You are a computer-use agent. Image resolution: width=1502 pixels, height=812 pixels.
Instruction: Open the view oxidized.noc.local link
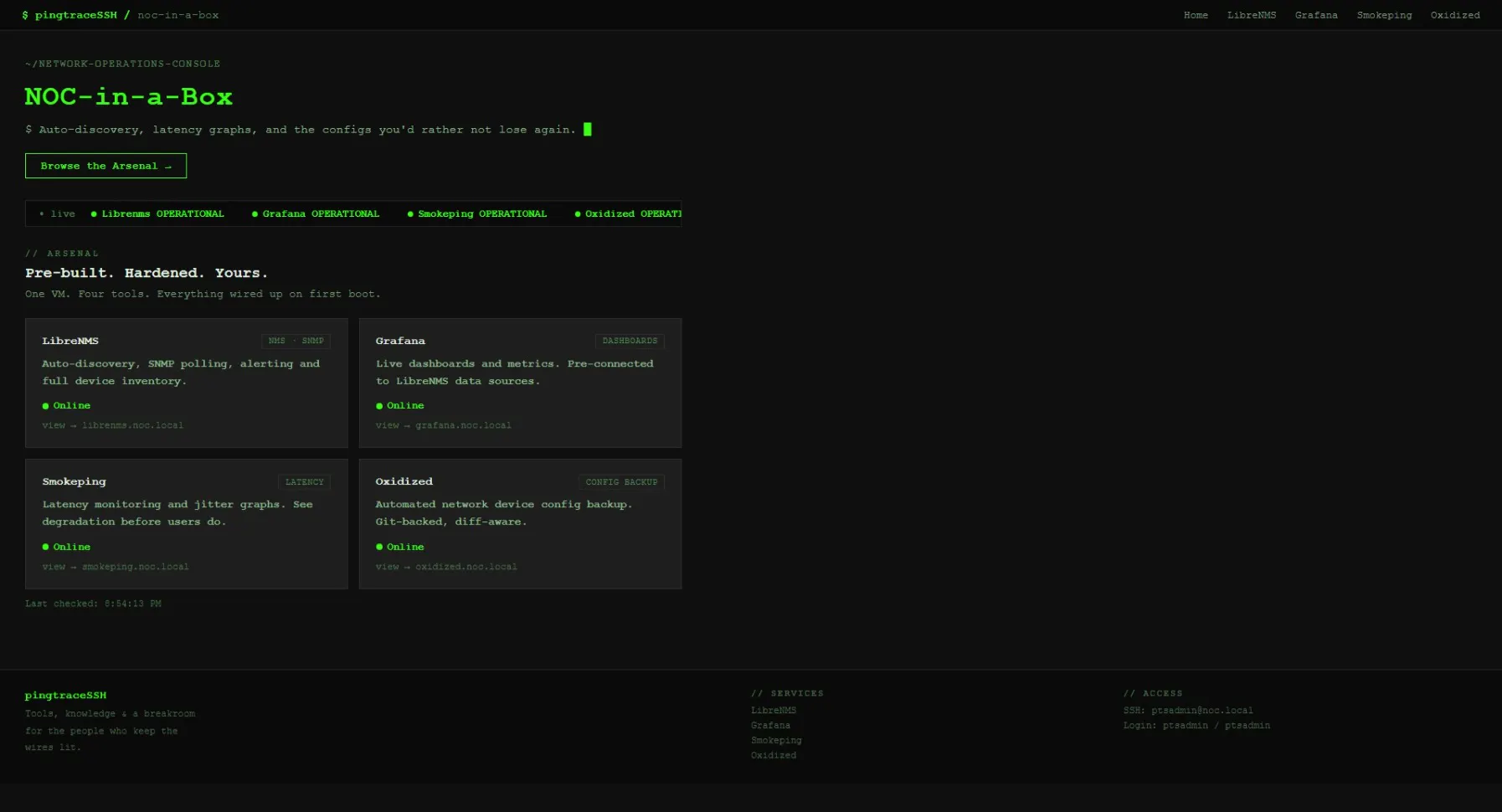pos(446,567)
